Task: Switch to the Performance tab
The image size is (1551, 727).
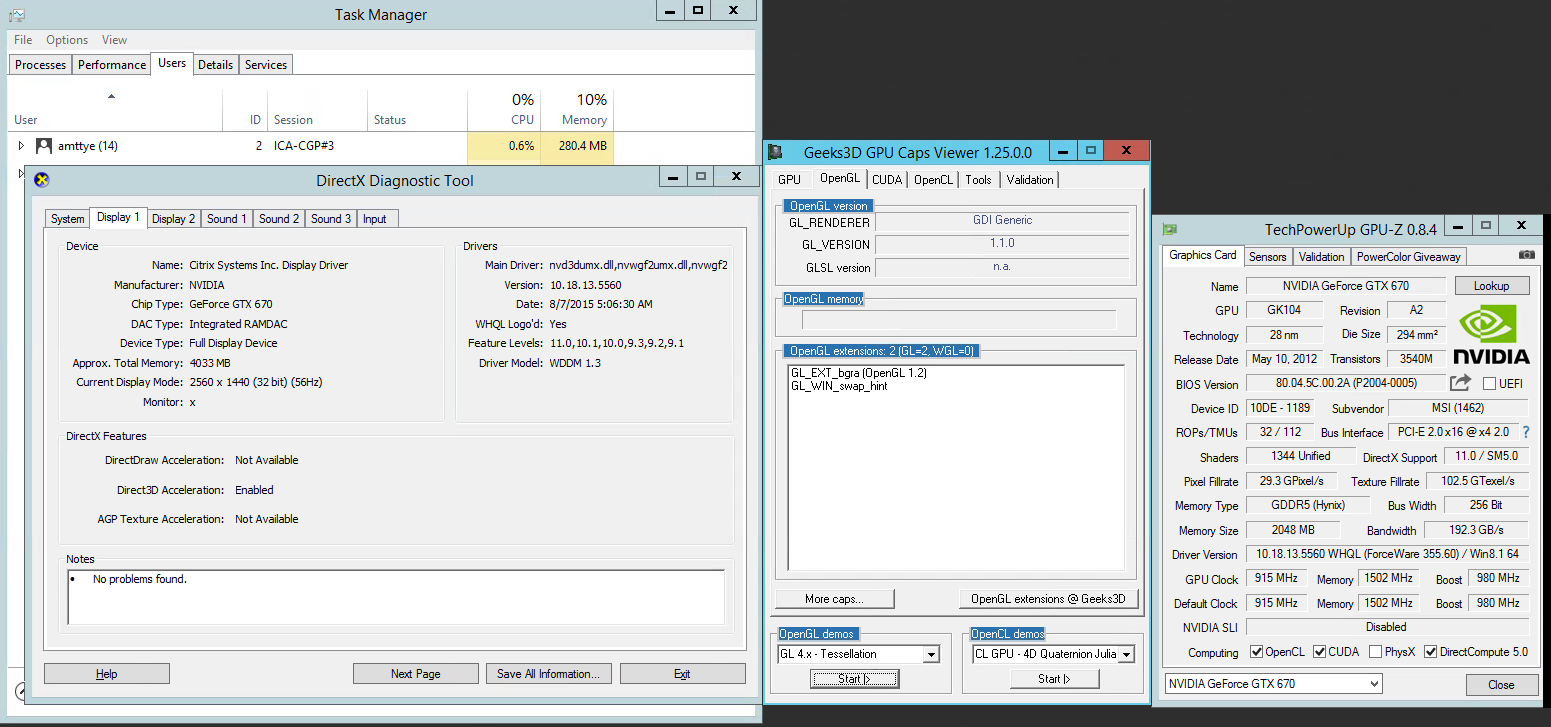Action: tap(112, 65)
